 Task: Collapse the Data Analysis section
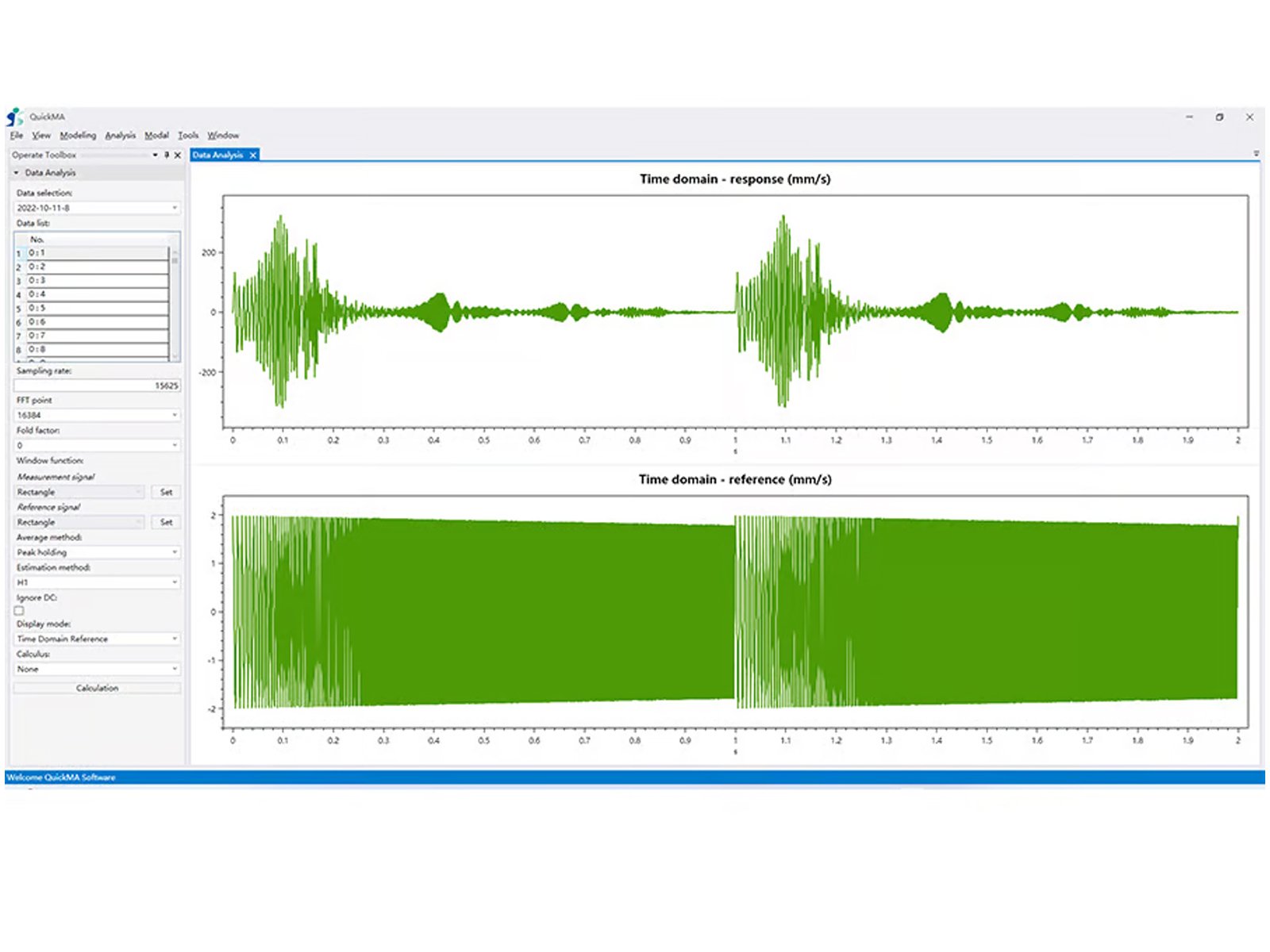coord(16,173)
